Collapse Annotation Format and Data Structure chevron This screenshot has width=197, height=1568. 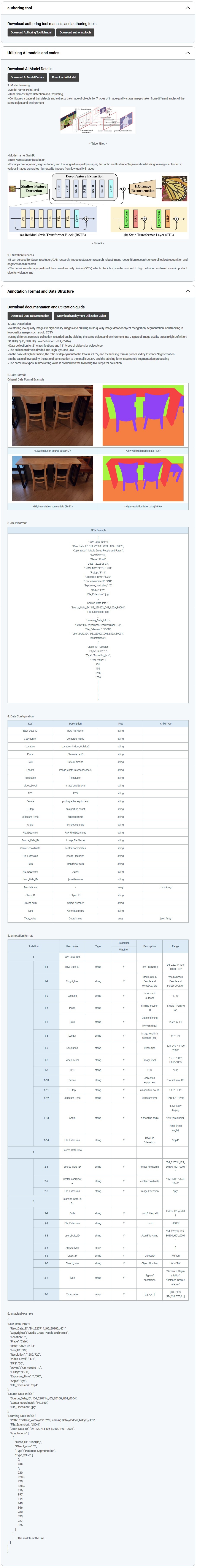(x=187, y=291)
